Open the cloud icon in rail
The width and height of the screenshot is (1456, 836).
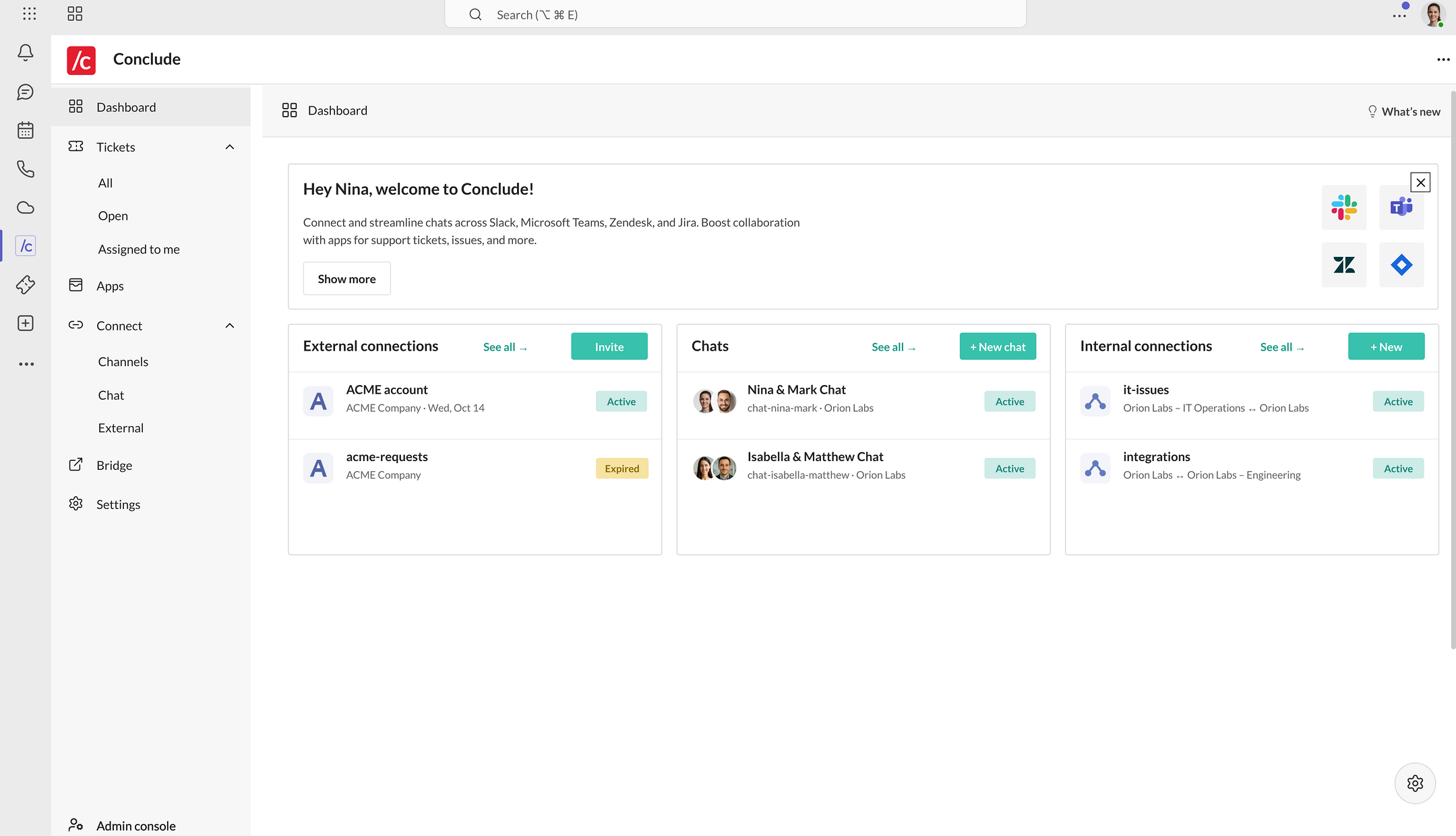pyautogui.click(x=26, y=208)
